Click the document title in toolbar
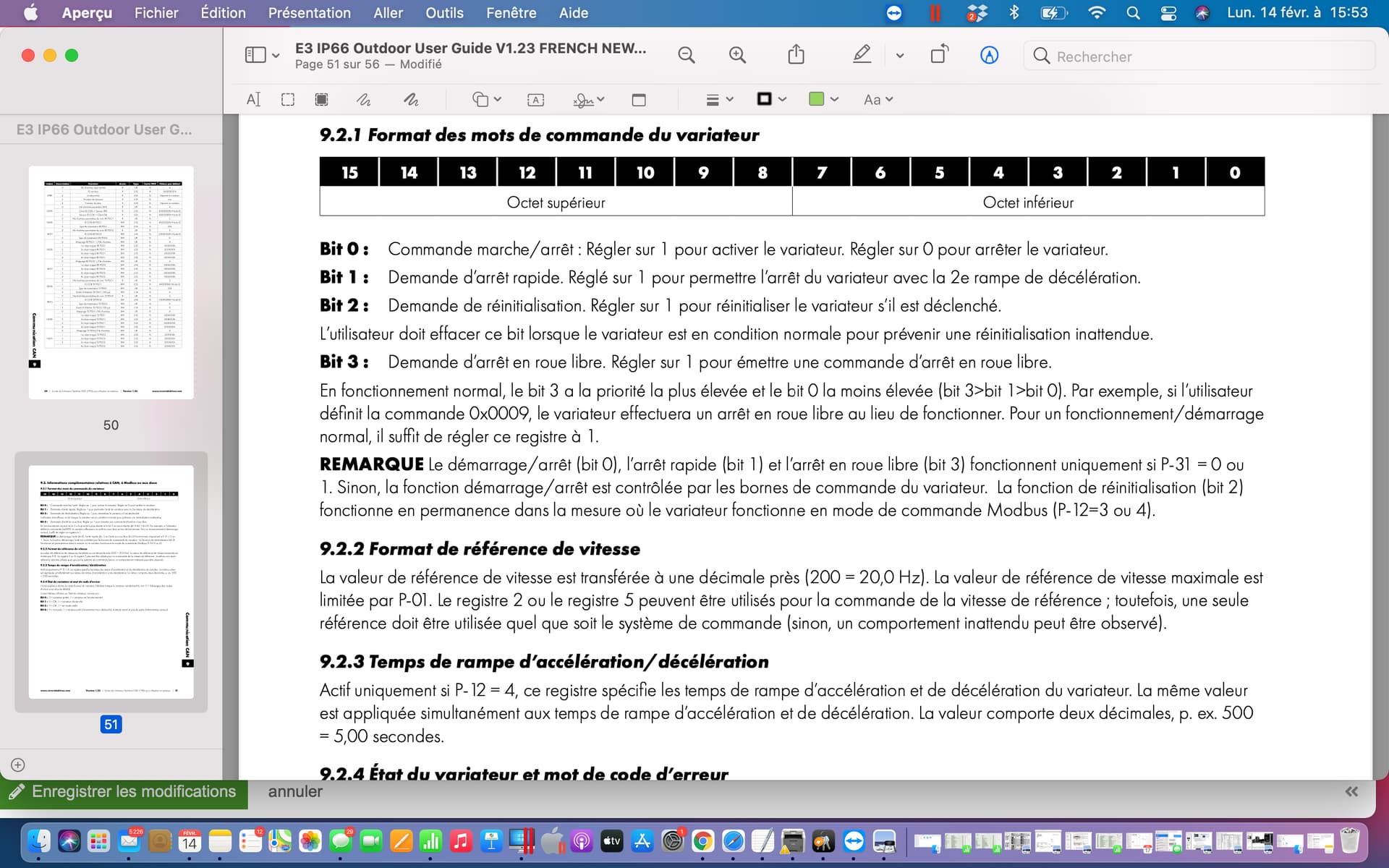Image resolution: width=1389 pixels, height=868 pixels. point(471,48)
